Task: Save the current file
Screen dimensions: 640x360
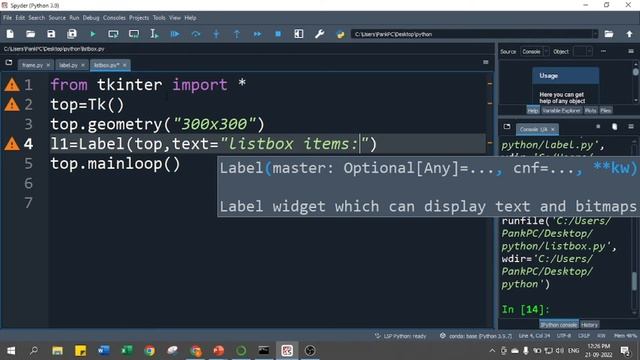Action: (51, 34)
